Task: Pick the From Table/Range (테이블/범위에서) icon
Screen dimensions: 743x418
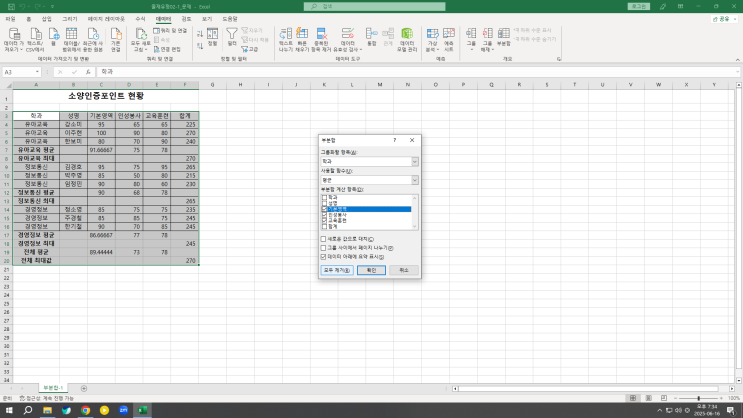Action: (x=72, y=40)
